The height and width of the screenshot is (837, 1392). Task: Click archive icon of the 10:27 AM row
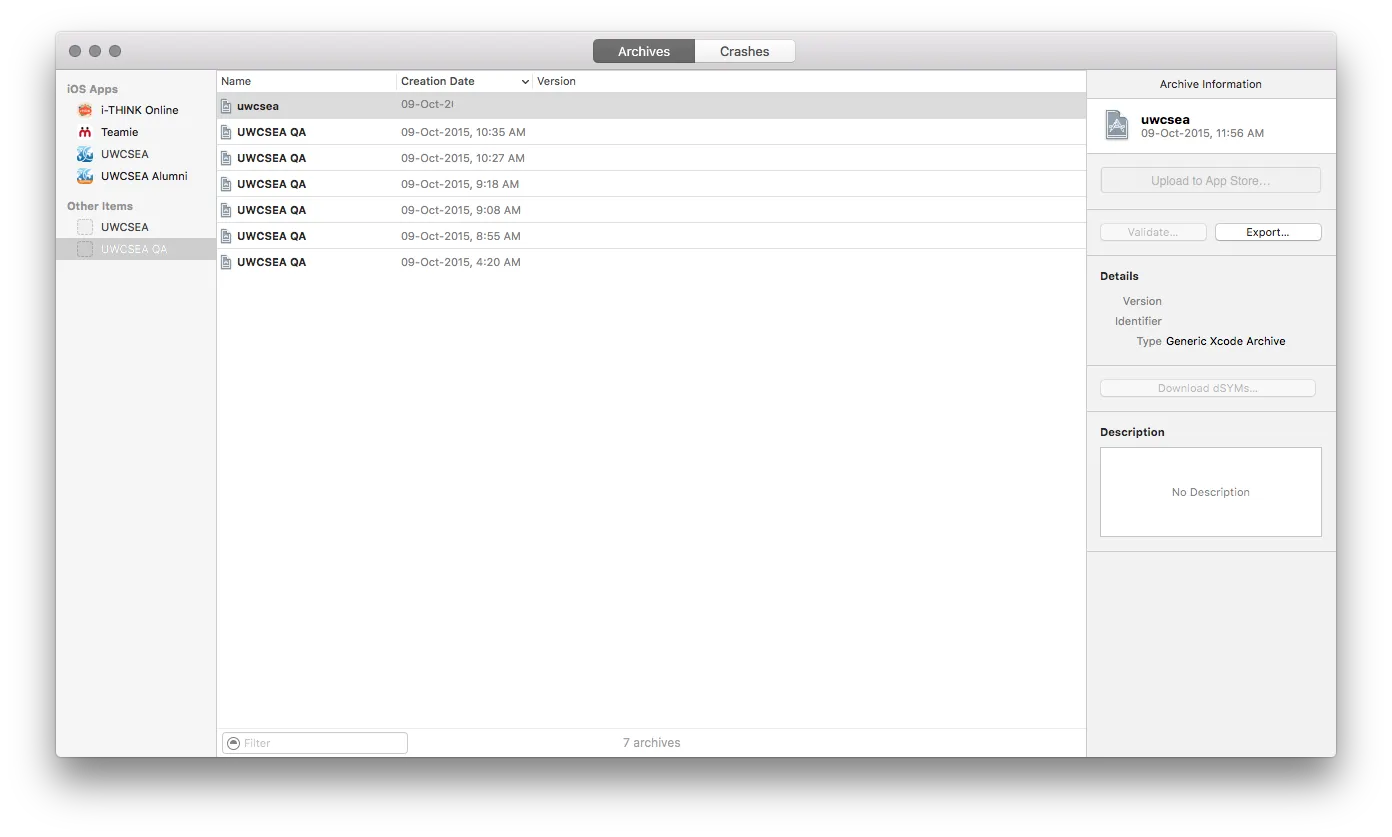click(x=226, y=158)
